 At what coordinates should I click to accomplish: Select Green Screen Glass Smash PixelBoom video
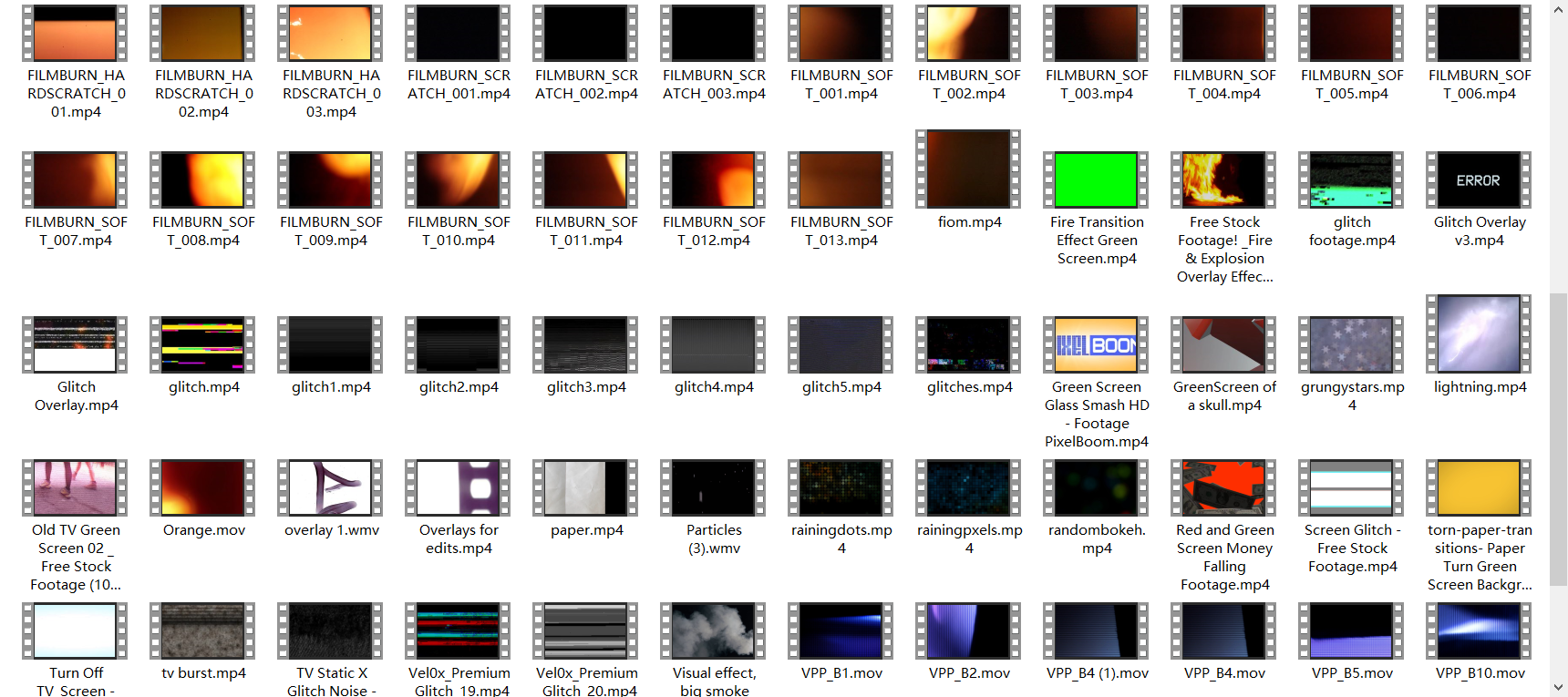1096,345
